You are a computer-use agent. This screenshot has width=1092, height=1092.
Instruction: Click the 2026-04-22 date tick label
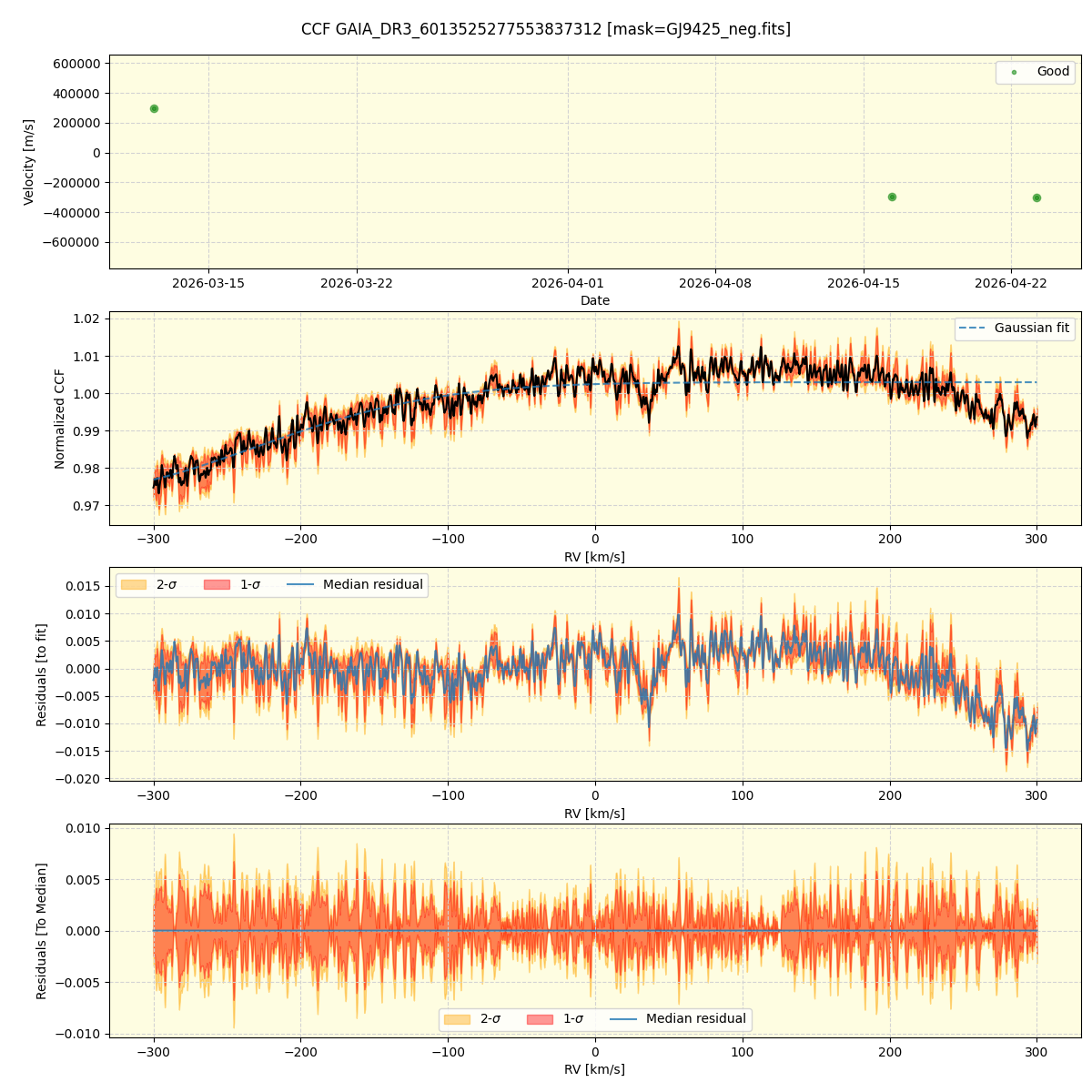(x=1011, y=283)
